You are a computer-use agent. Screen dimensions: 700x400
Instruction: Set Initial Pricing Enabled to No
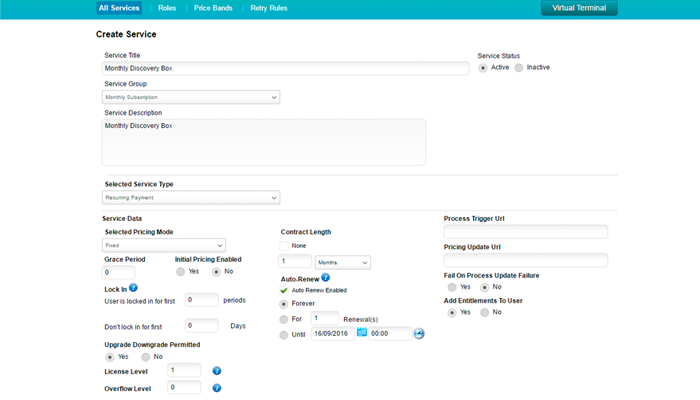(216, 272)
